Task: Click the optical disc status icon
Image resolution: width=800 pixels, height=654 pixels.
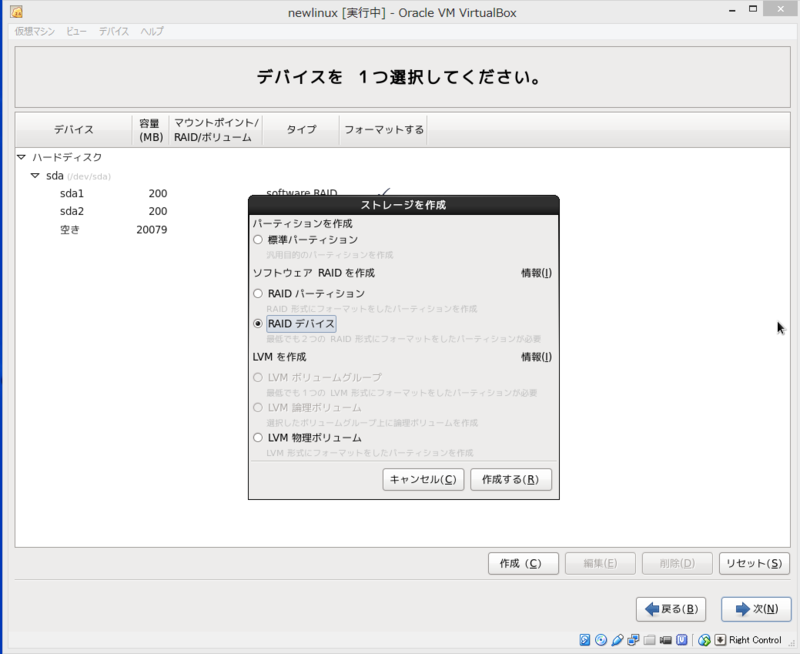Action: [601, 640]
